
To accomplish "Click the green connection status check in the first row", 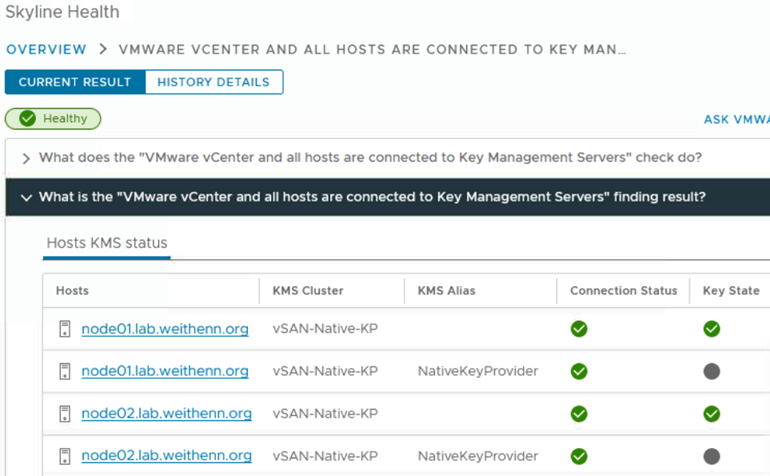I will [x=579, y=329].
